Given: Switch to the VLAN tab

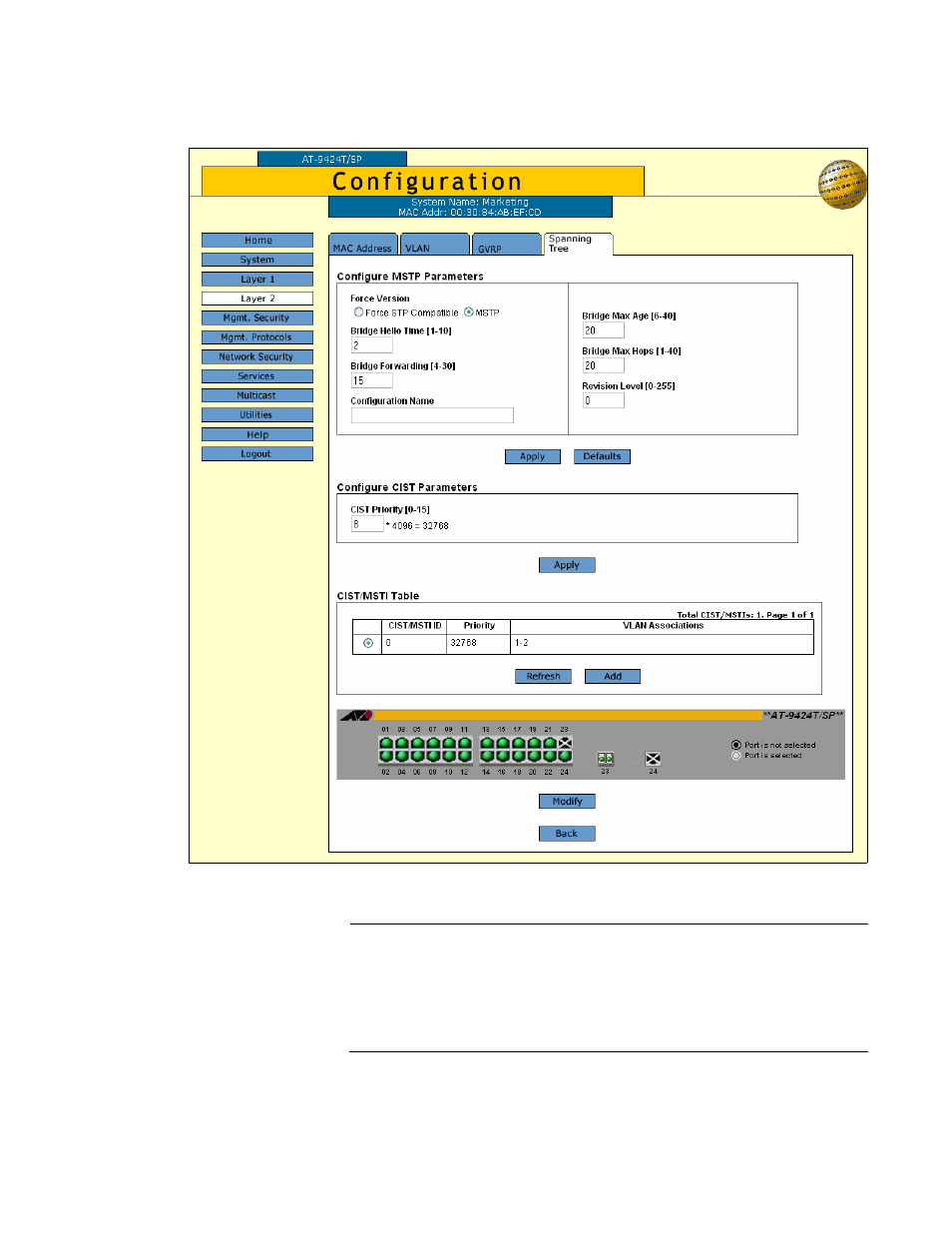Looking at the screenshot, I should click(435, 246).
